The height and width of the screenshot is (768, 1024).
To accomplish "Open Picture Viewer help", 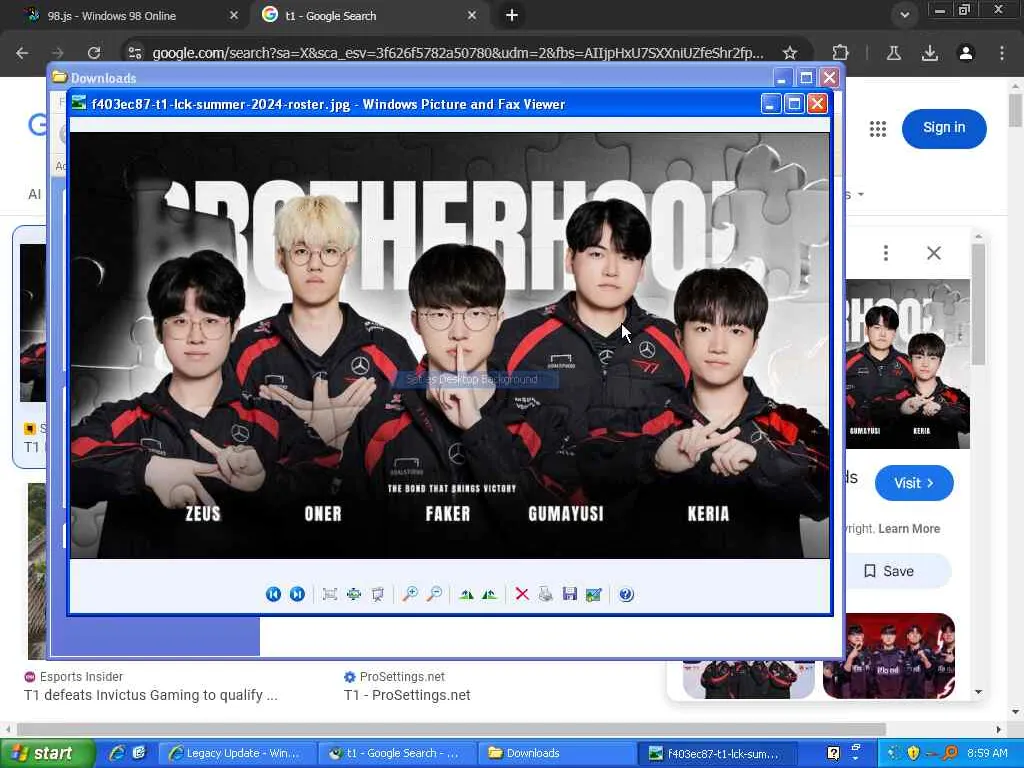I will point(626,594).
